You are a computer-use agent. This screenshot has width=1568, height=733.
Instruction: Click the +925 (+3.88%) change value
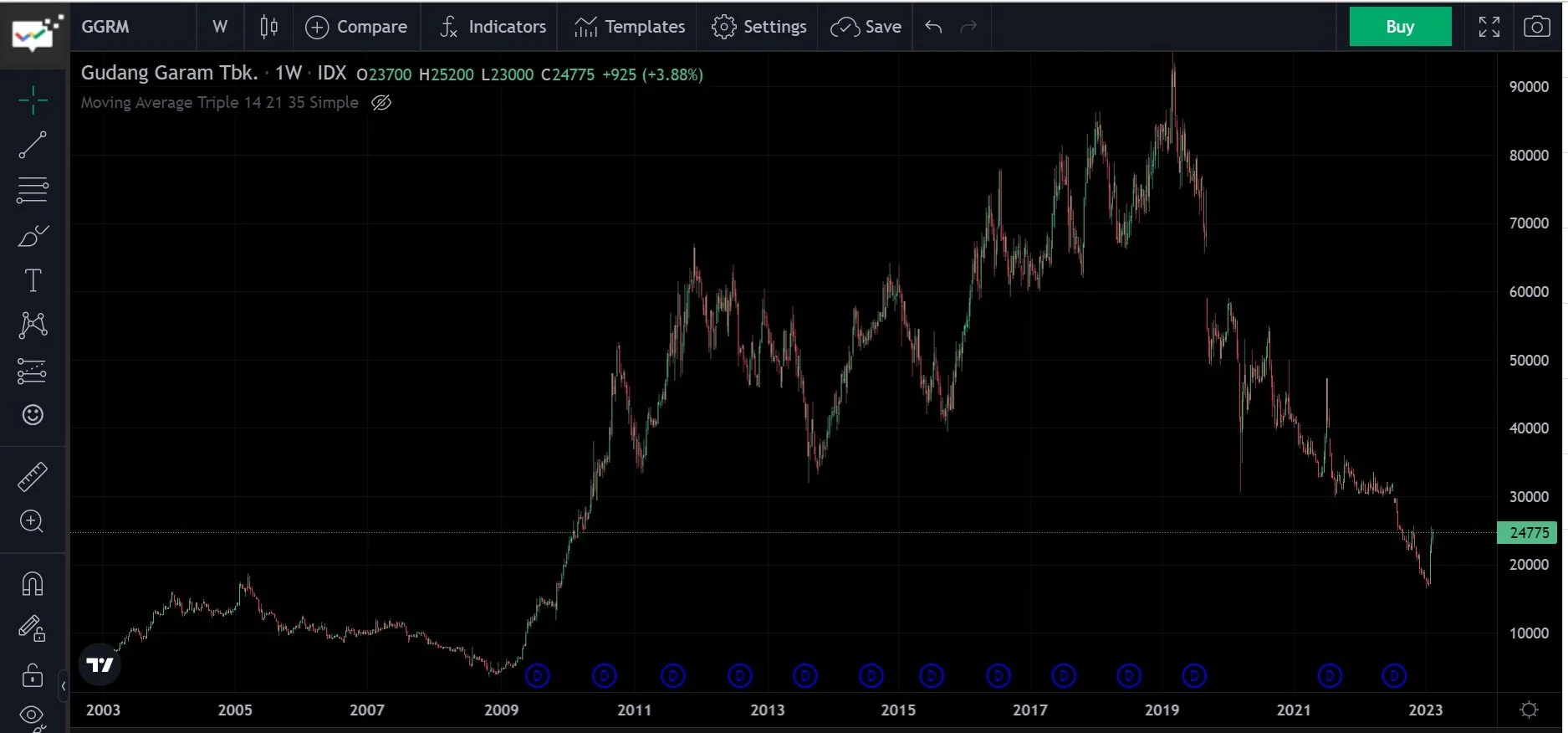coord(653,74)
